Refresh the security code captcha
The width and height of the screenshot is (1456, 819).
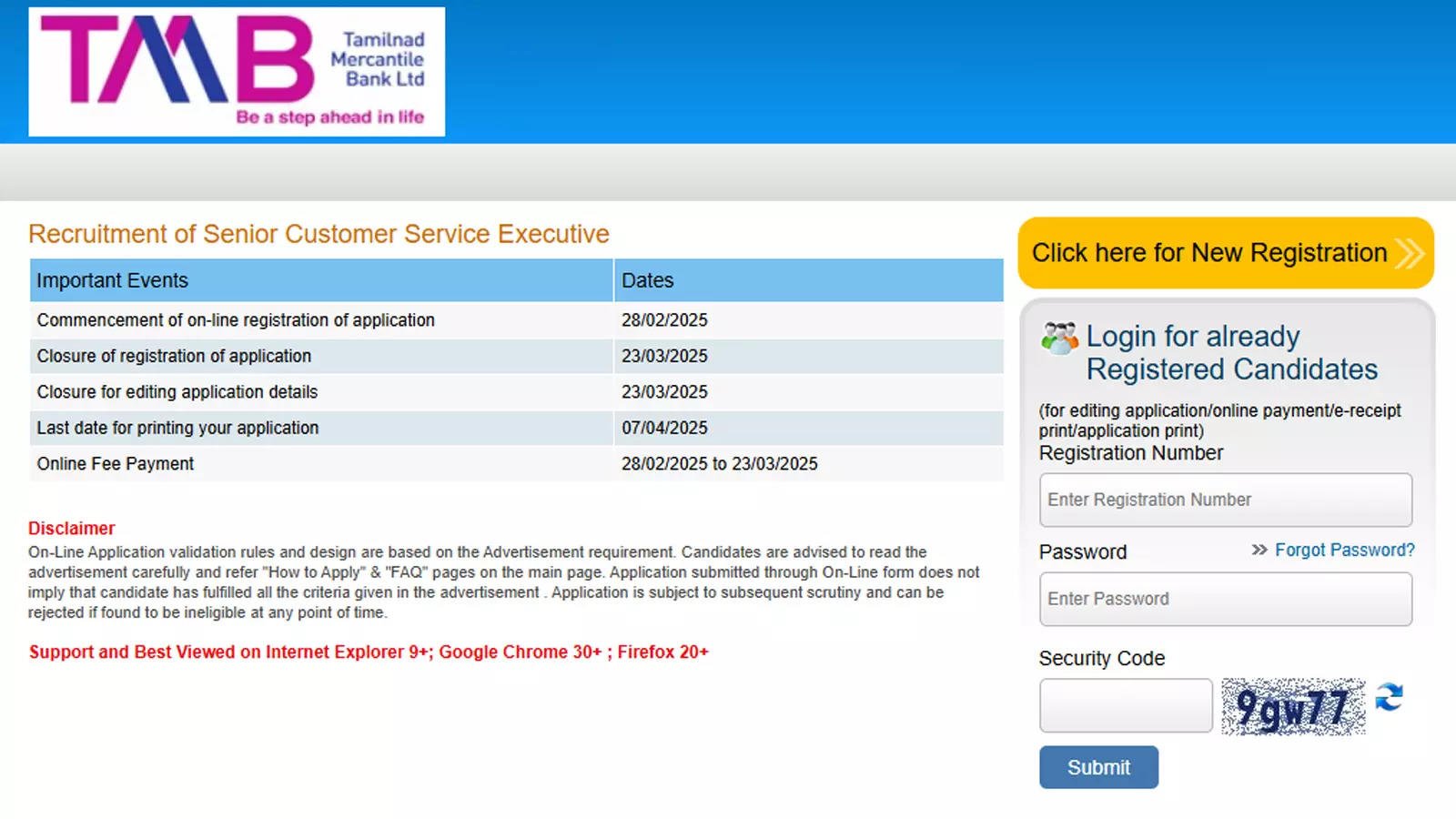pos(1389,697)
